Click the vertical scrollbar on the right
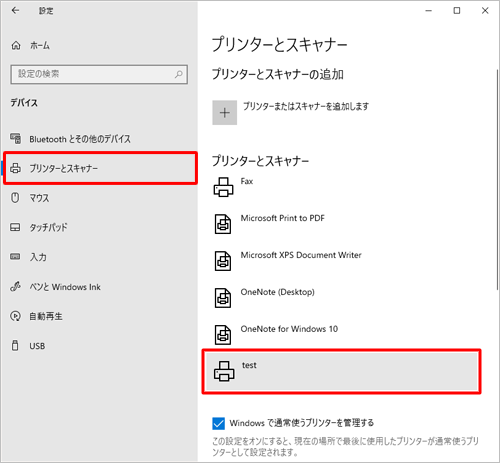This screenshot has width=500, height=463. pyautogui.click(x=498, y=180)
